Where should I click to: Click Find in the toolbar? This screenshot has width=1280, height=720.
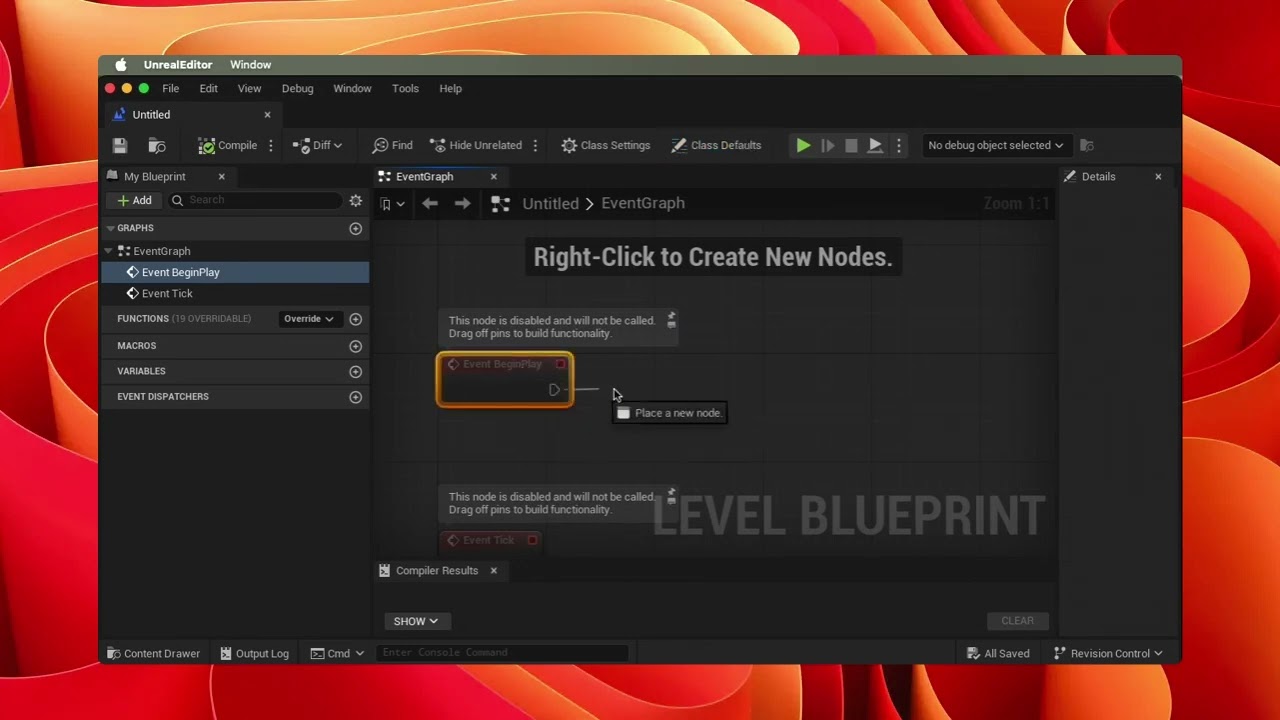(392, 146)
